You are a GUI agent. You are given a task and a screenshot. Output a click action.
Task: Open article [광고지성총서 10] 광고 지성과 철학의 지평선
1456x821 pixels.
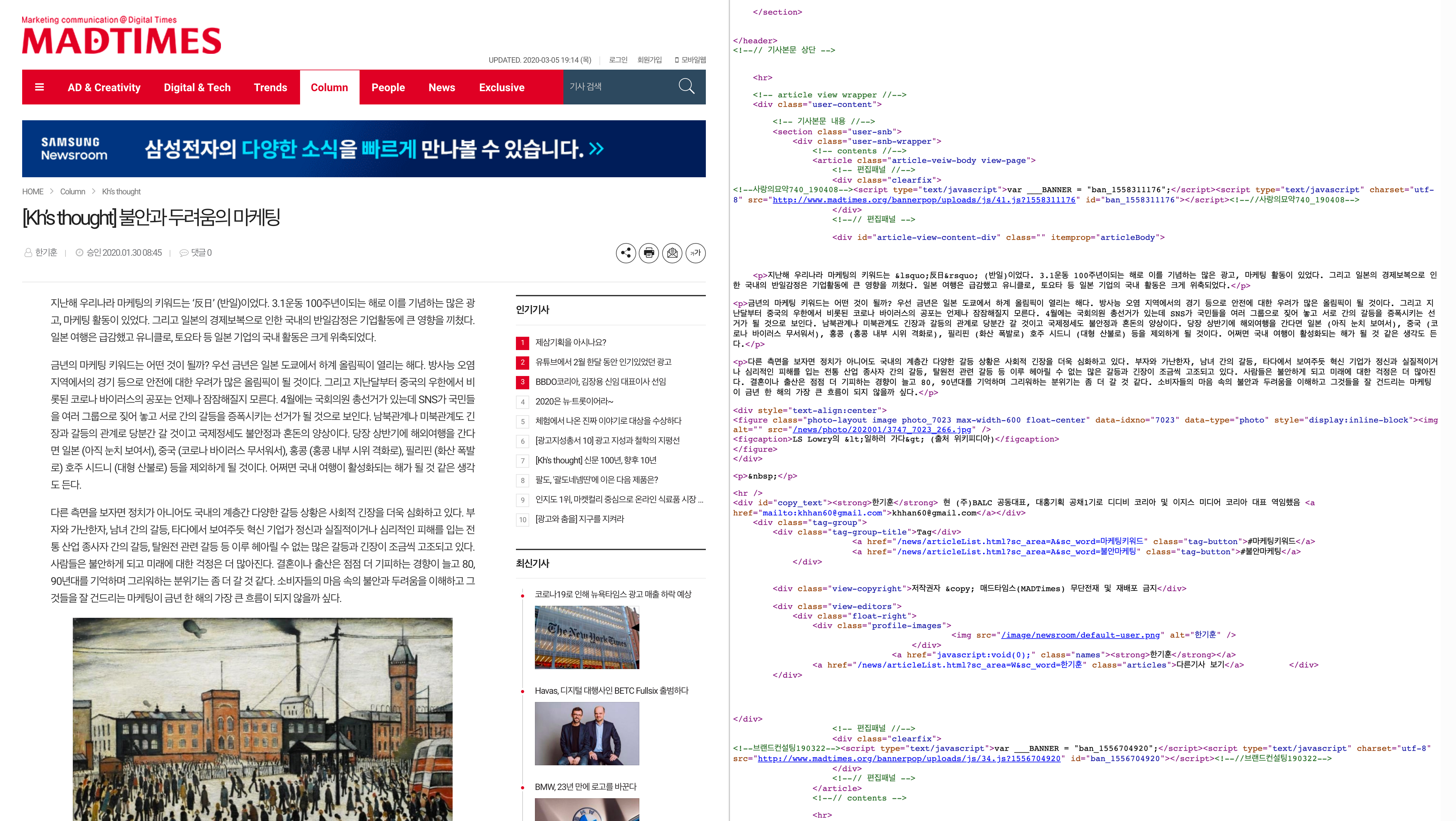point(608,440)
